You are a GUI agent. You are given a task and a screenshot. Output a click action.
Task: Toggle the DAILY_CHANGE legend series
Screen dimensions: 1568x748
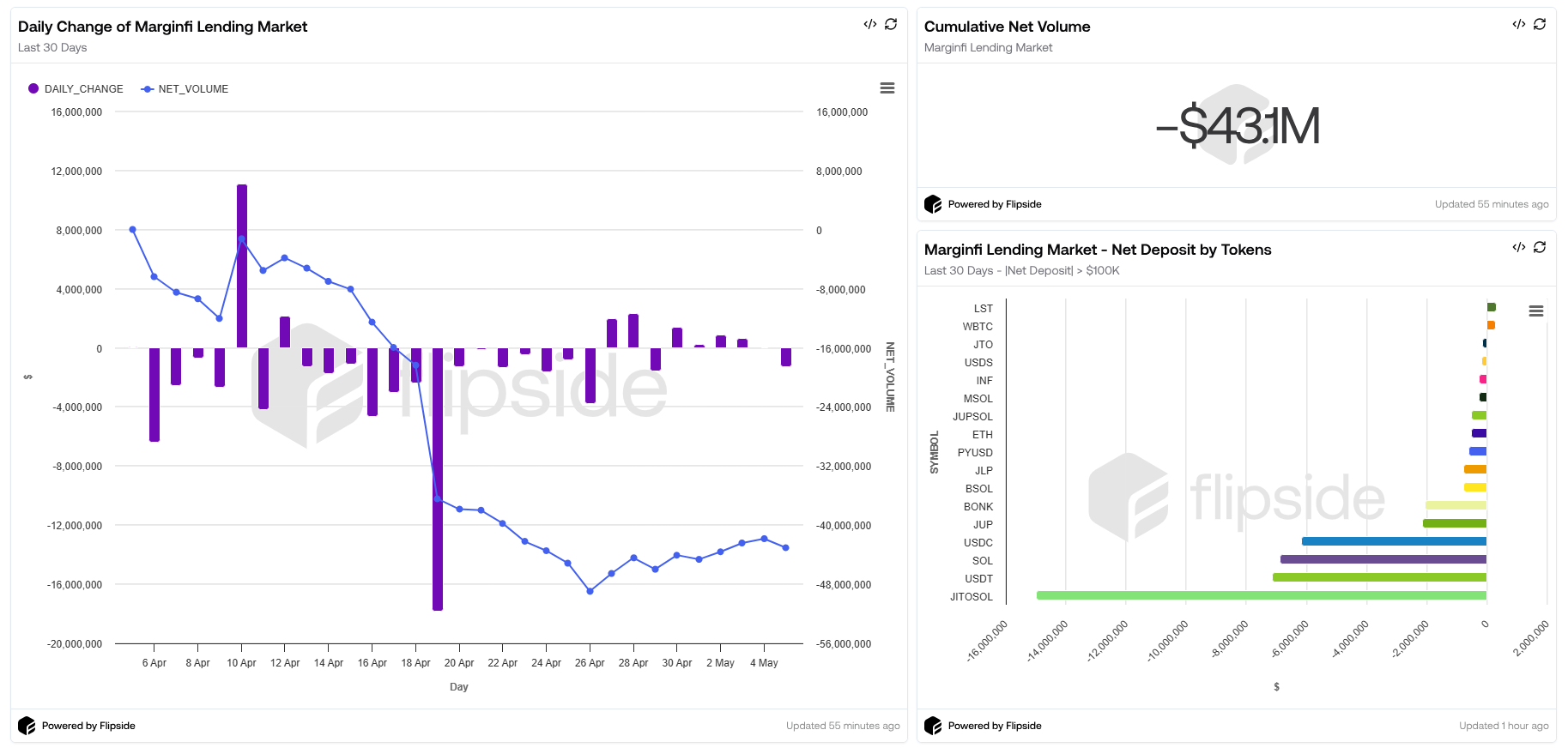tap(76, 89)
